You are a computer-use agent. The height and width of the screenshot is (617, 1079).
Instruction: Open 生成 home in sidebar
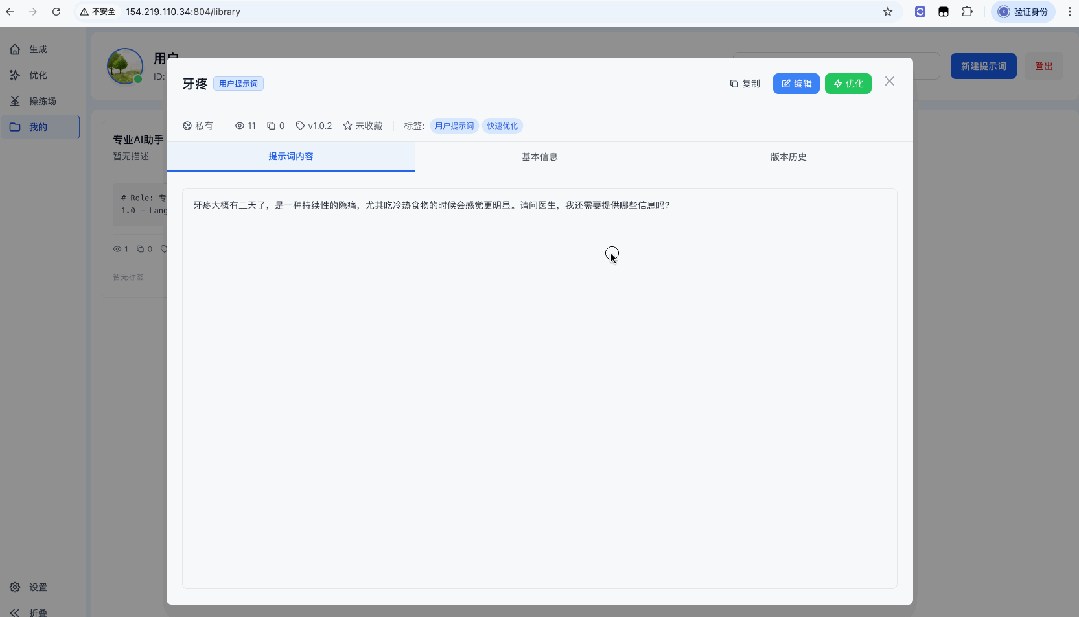pyautogui.click(x=38, y=49)
